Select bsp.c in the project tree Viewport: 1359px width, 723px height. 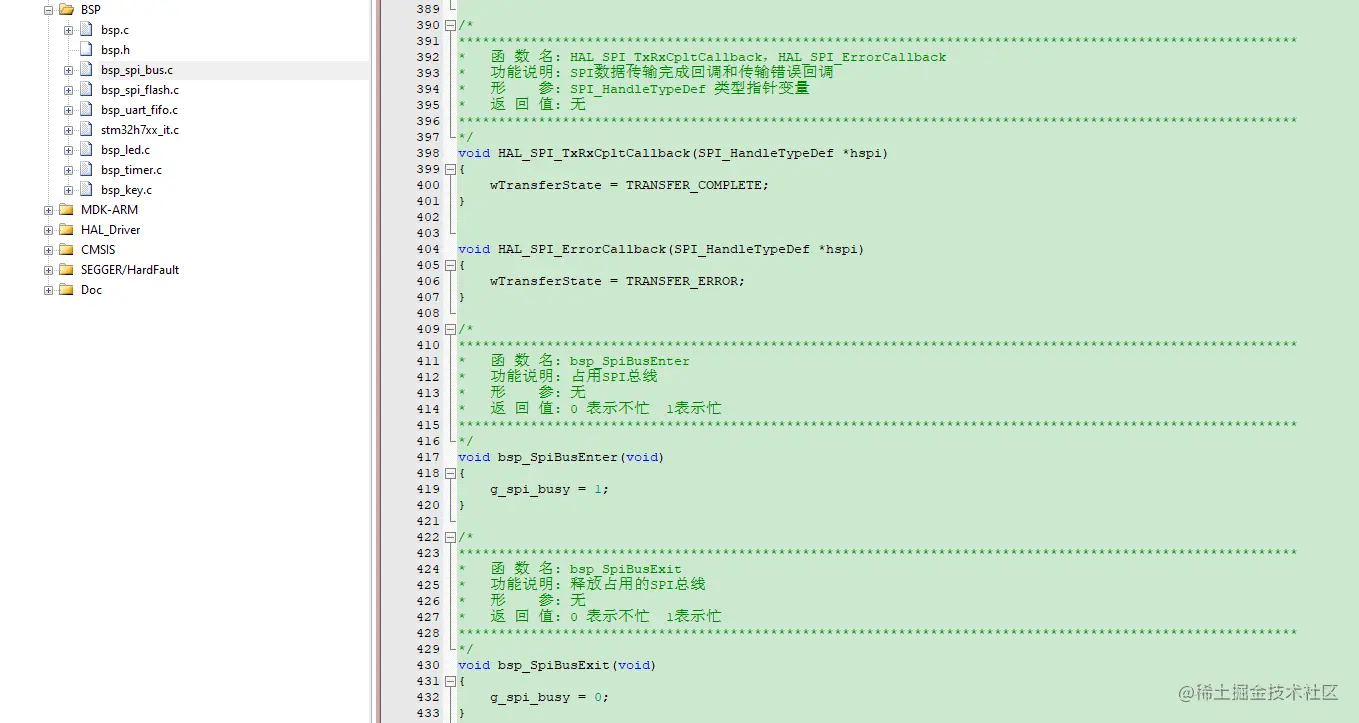tap(115, 30)
